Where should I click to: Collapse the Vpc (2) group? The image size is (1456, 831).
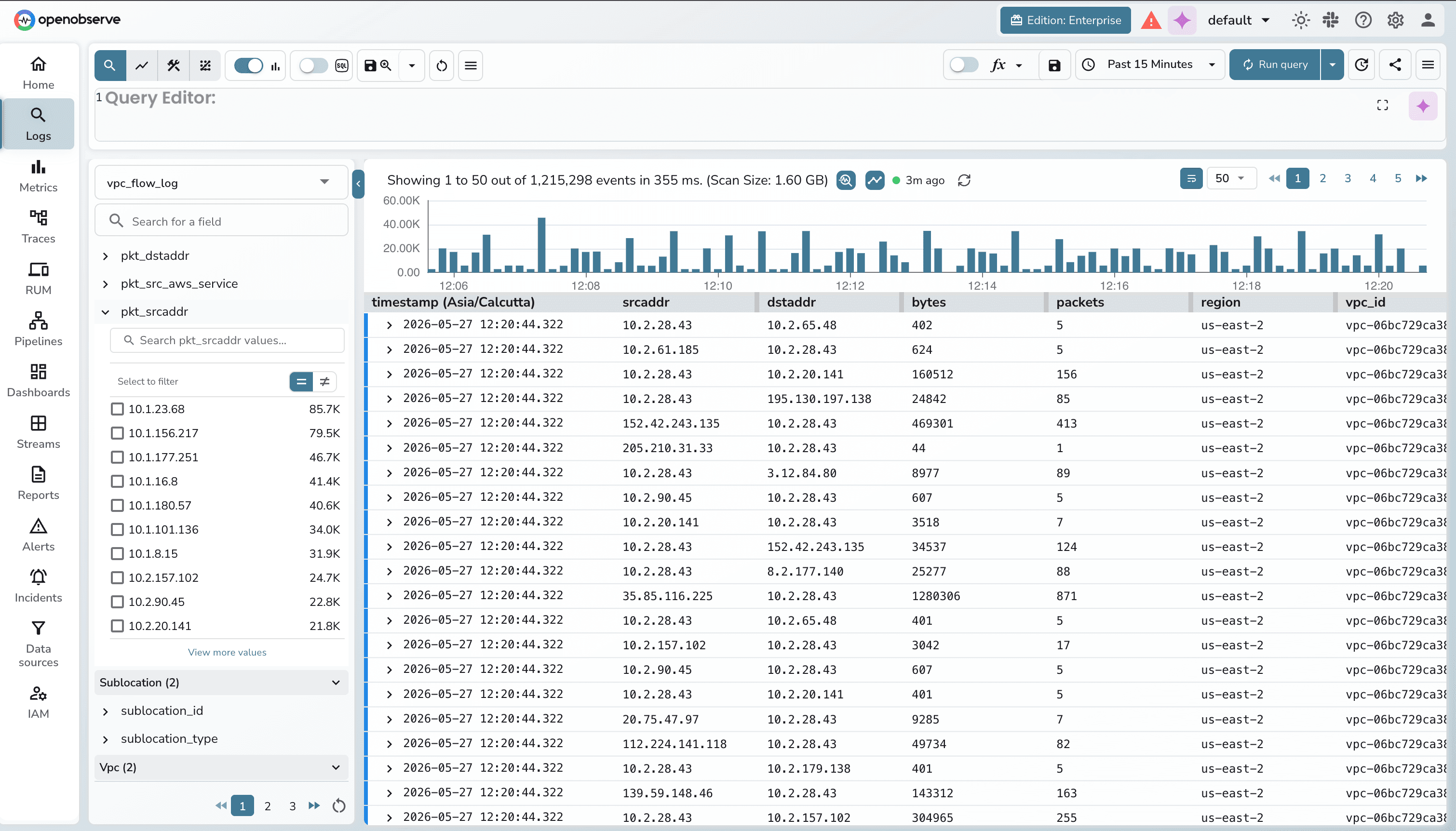point(221,768)
